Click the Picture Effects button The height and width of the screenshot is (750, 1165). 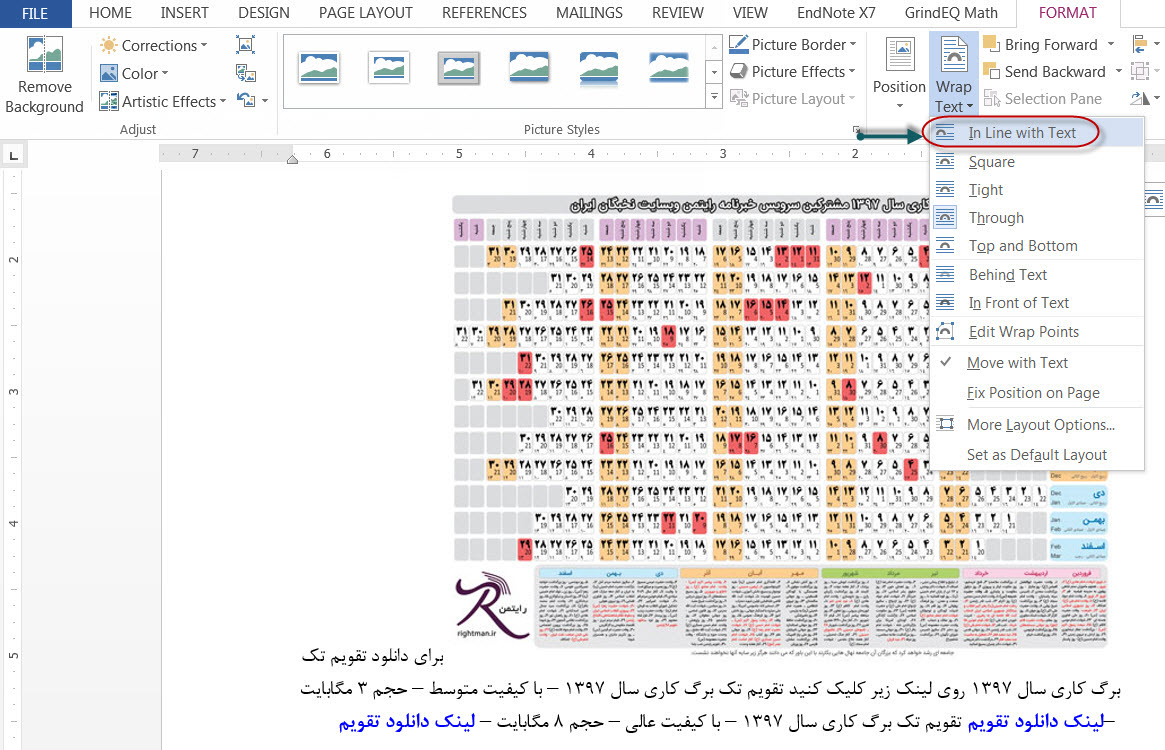pyautogui.click(x=793, y=72)
